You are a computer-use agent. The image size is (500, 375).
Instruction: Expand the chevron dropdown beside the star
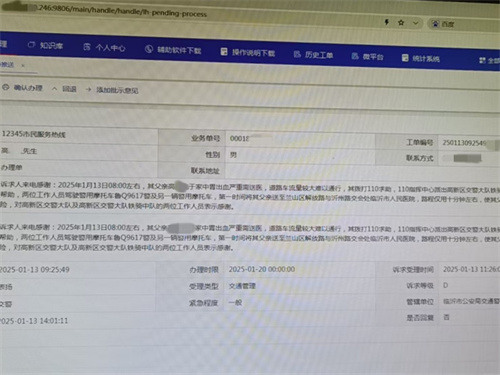[415, 23]
